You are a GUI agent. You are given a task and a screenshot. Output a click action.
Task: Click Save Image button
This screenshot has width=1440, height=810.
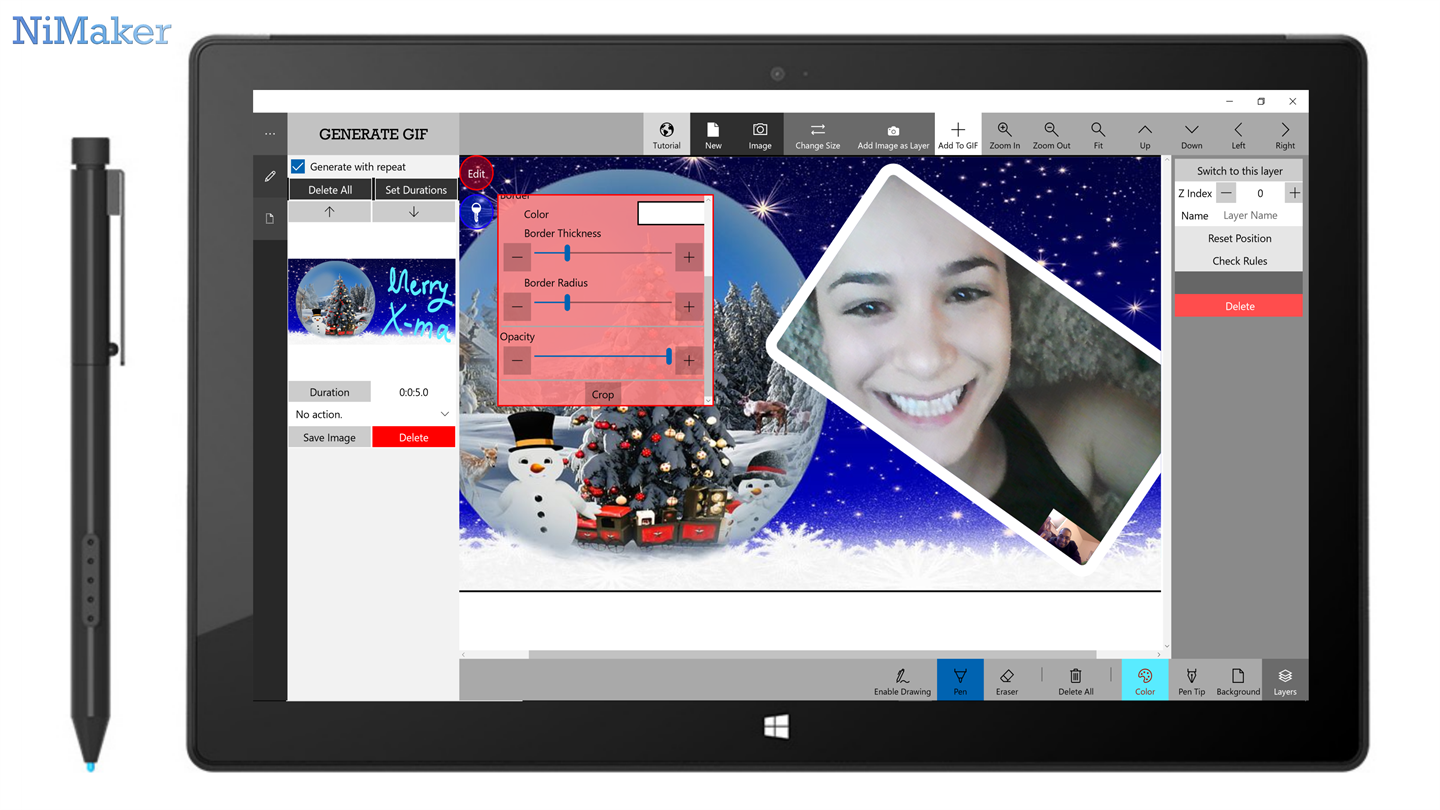click(330, 437)
